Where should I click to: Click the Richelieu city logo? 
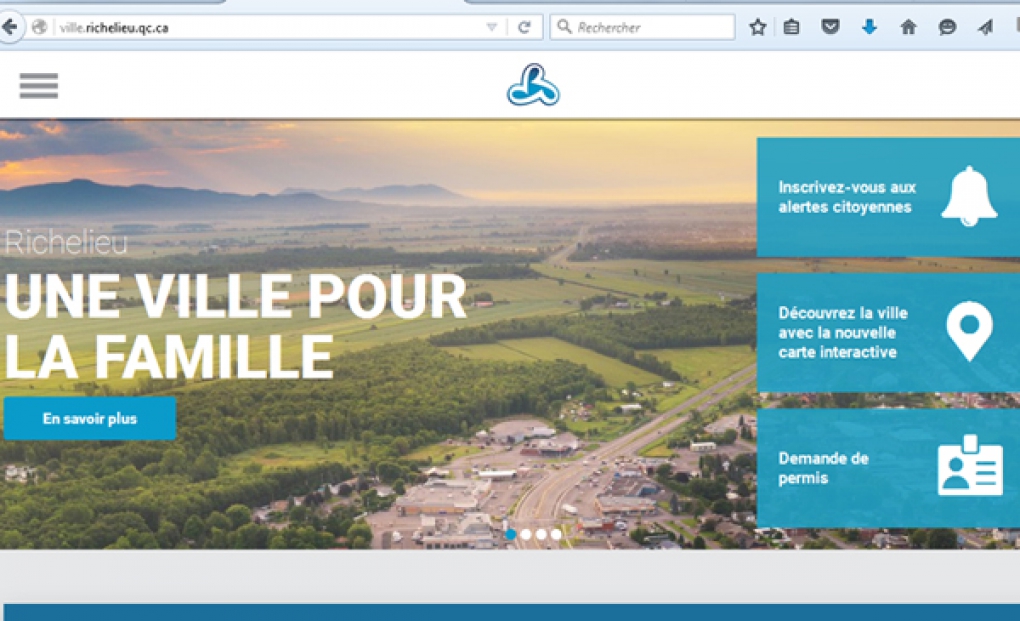pos(533,85)
